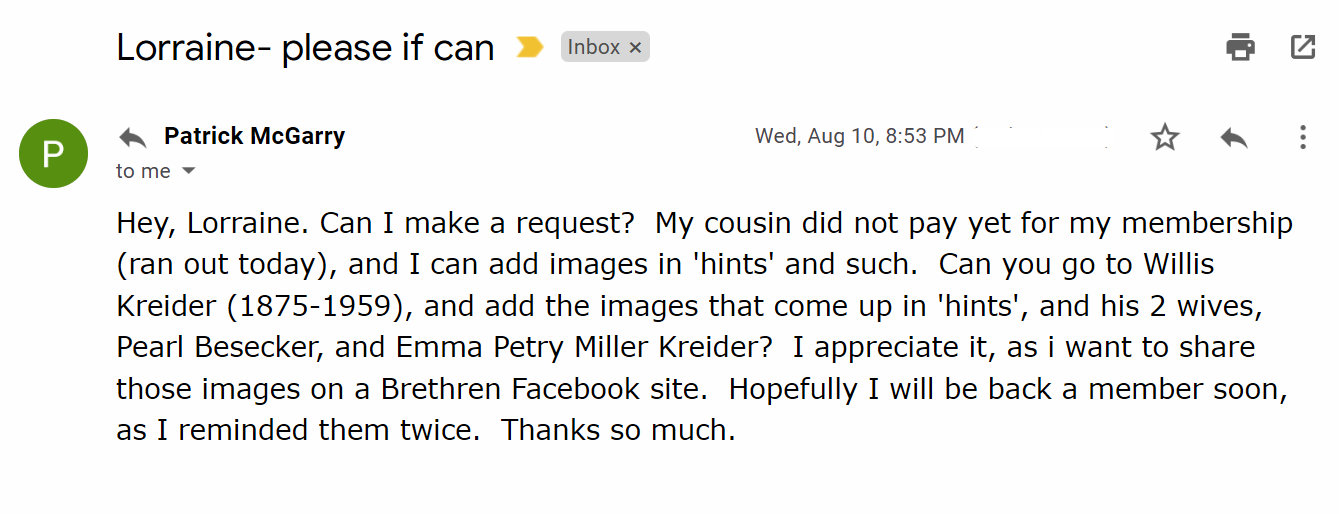Remove the Inbox label with its X
The width and height of the screenshot is (1339, 514).
click(x=635, y=47)
